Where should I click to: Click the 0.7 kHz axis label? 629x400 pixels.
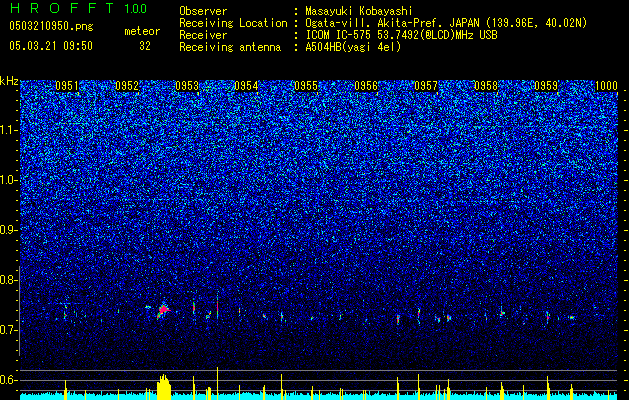(x=8, y=330)
